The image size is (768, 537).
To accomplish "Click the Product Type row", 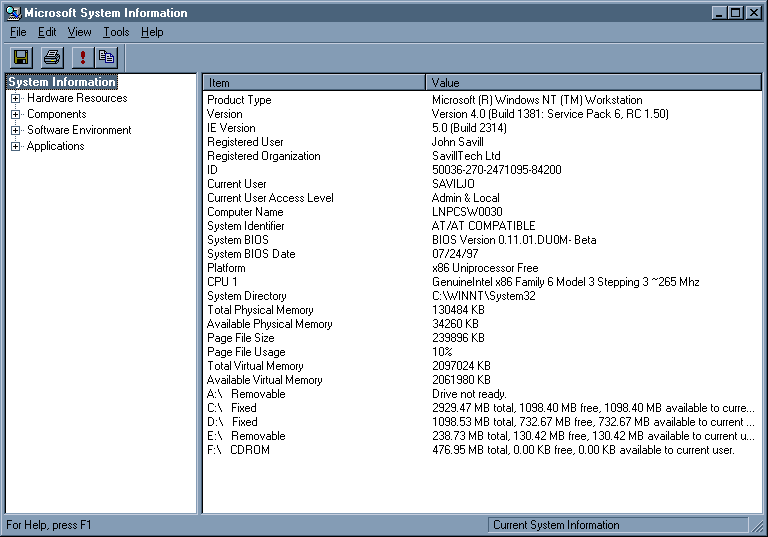I will coord(482,100).
